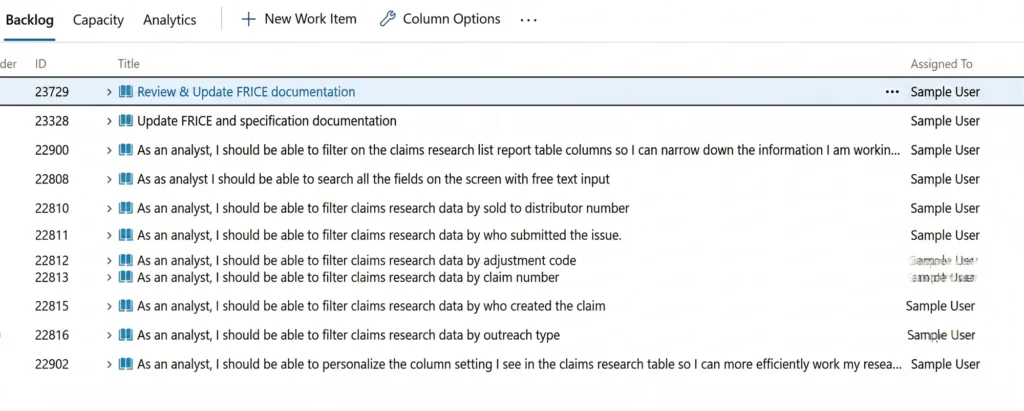Open the Update FRICE and specification documentation item
Viewport: 1024px width, 411px height.
click(x=266, y=121)
